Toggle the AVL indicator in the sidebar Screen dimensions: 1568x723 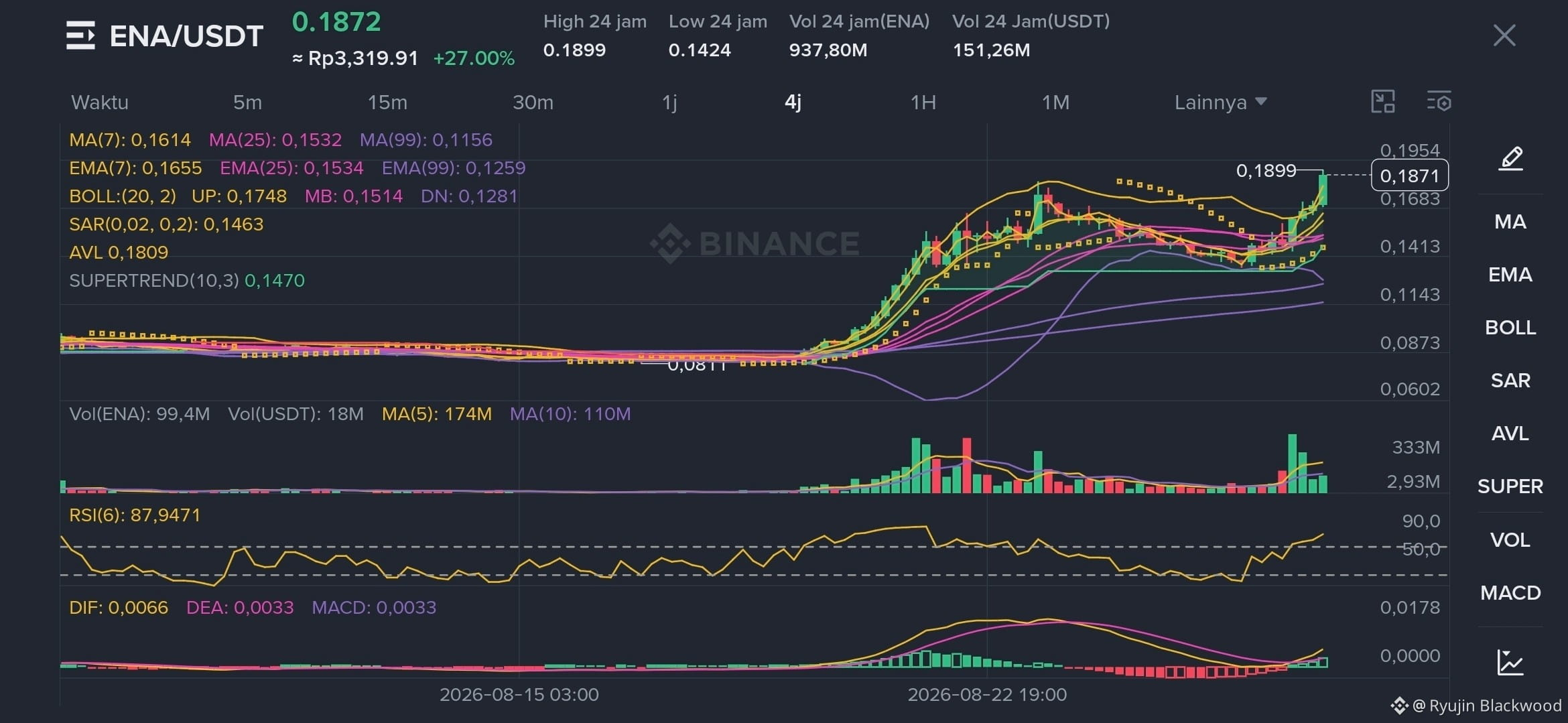pos(1510,434)
